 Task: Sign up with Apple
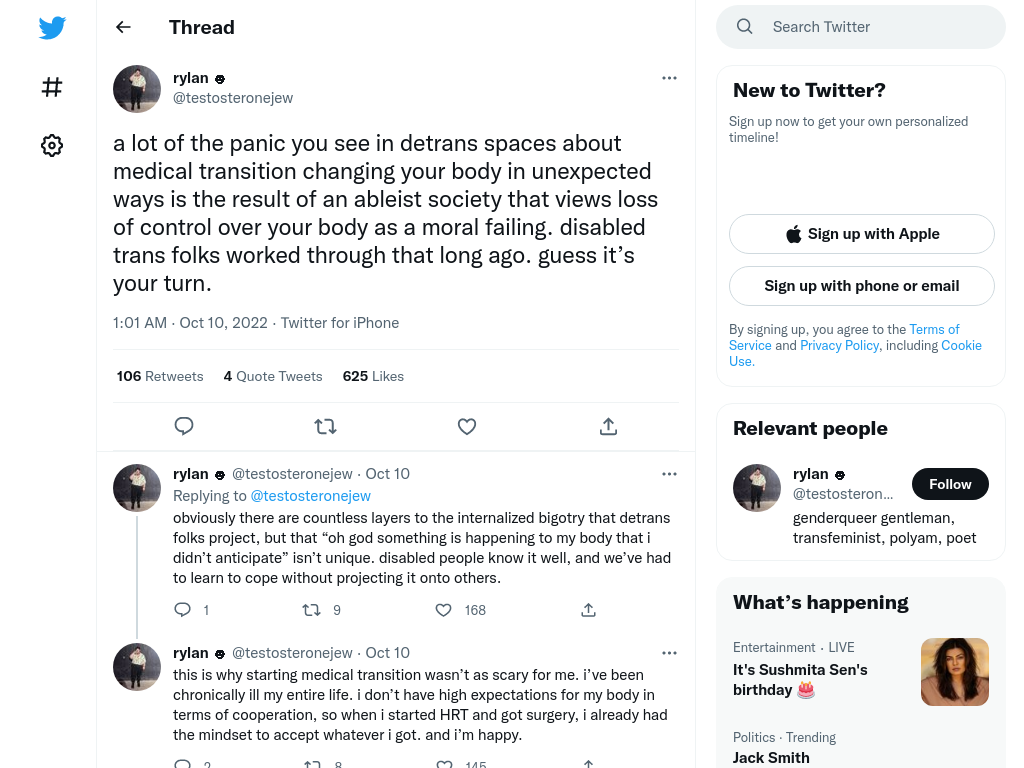click(862, 234)
